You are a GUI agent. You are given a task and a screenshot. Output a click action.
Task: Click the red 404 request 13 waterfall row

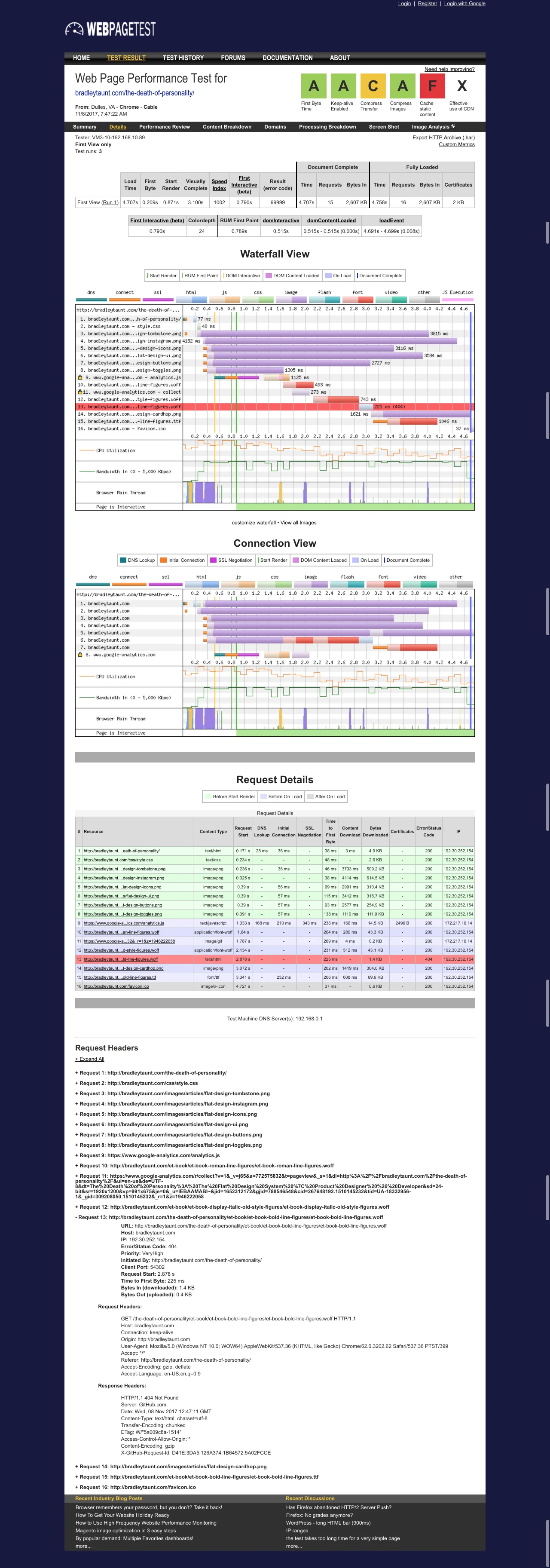[x=274, y=407]
